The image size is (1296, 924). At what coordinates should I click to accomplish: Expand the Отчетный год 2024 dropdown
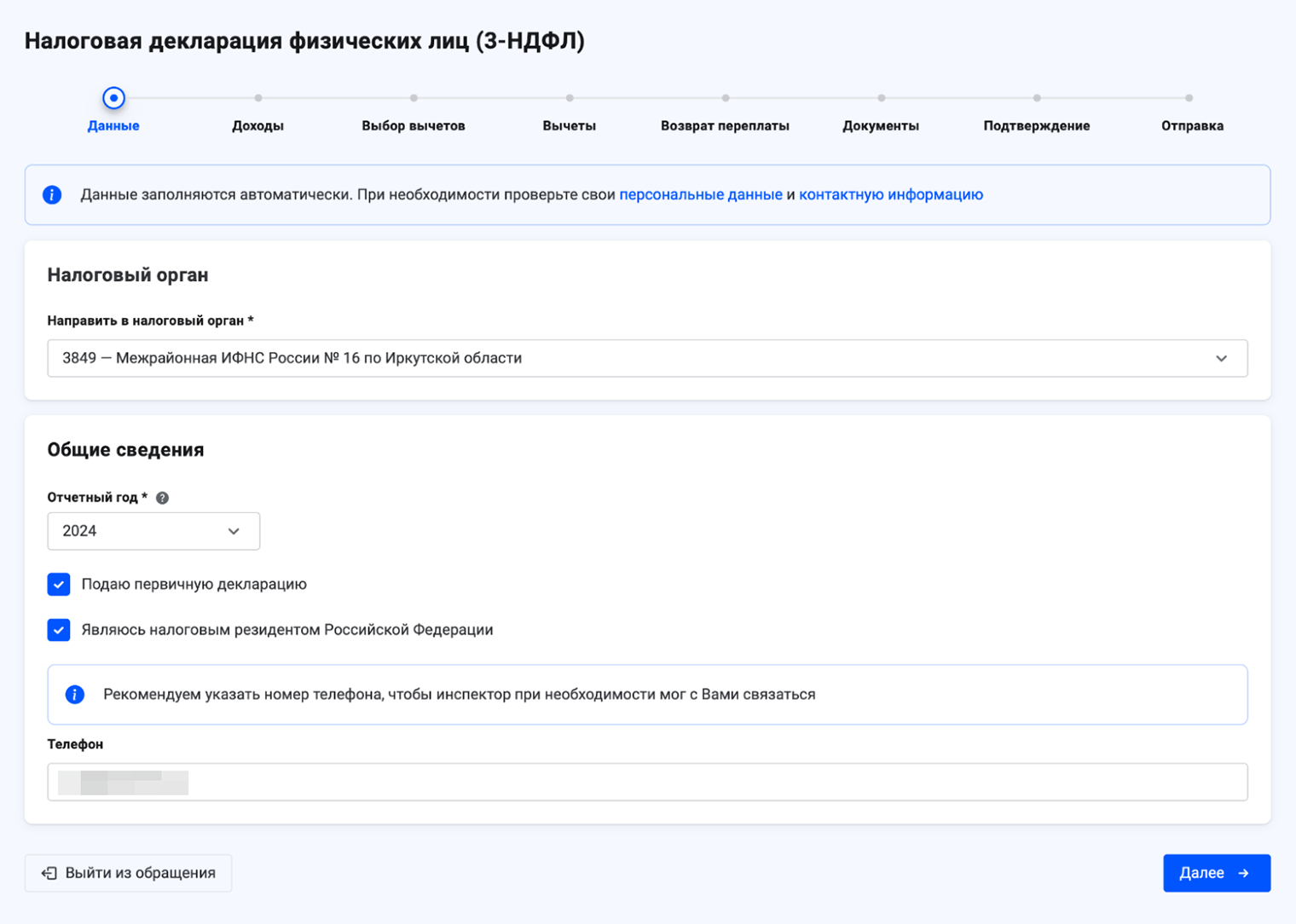(153, 531)
